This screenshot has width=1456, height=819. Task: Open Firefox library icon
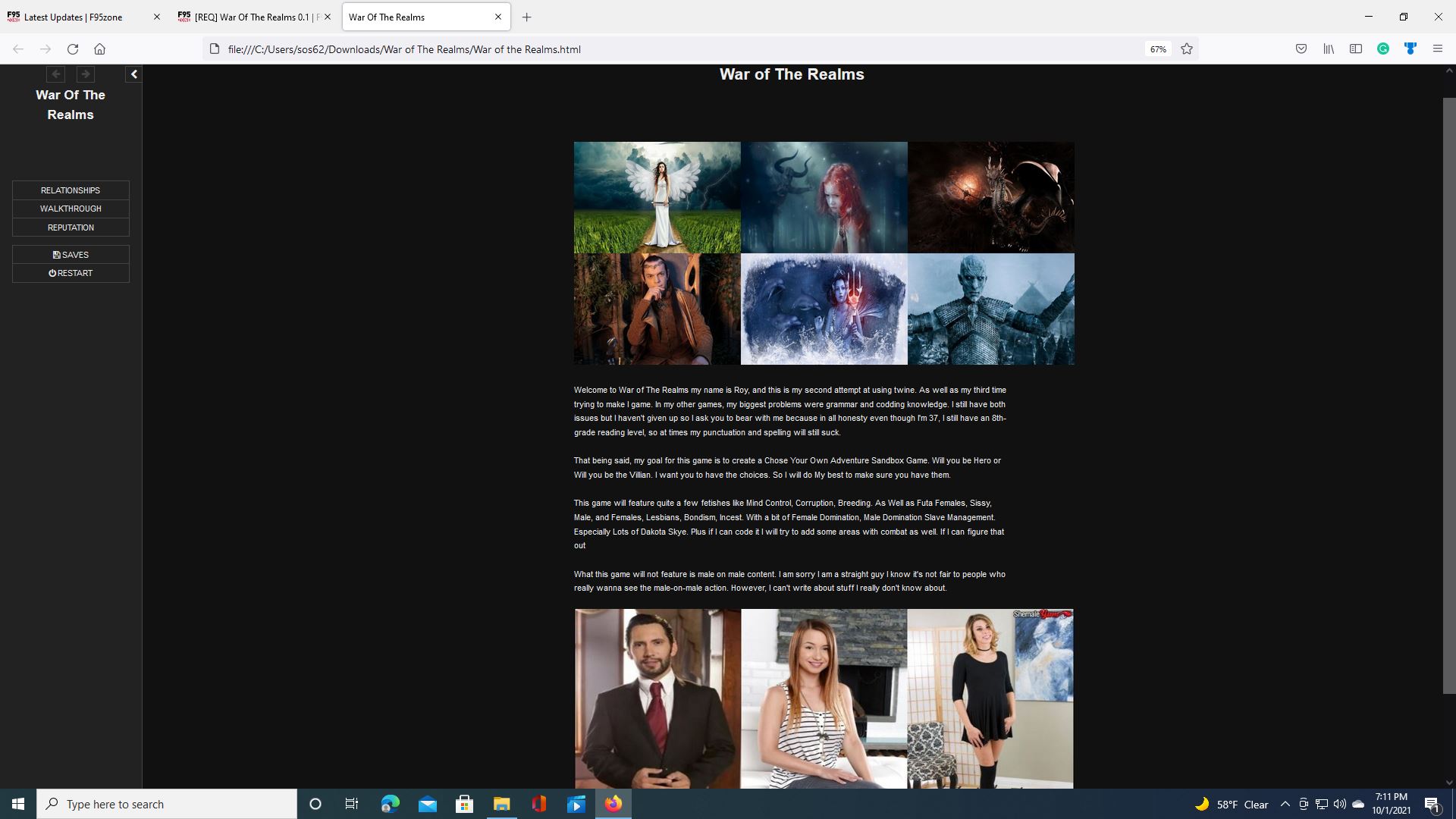(1329, 49)
